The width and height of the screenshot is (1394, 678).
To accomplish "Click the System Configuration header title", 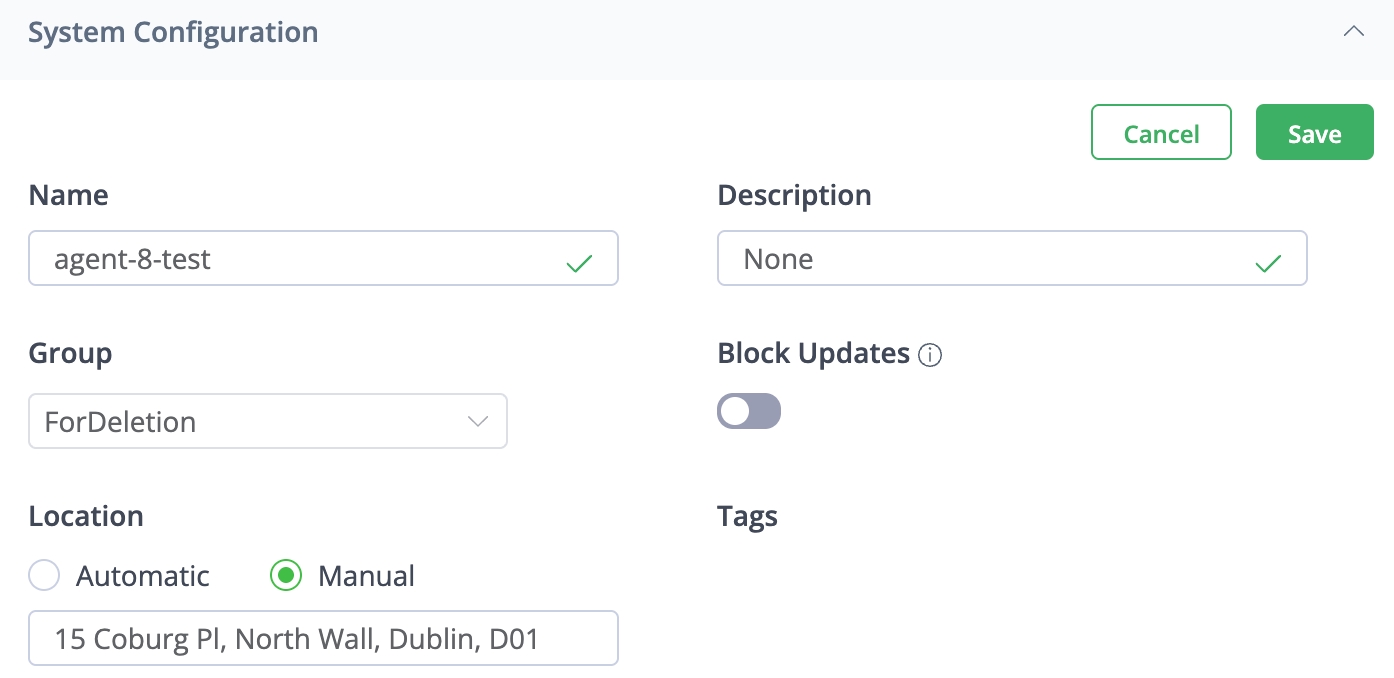I will click(173, 32).
